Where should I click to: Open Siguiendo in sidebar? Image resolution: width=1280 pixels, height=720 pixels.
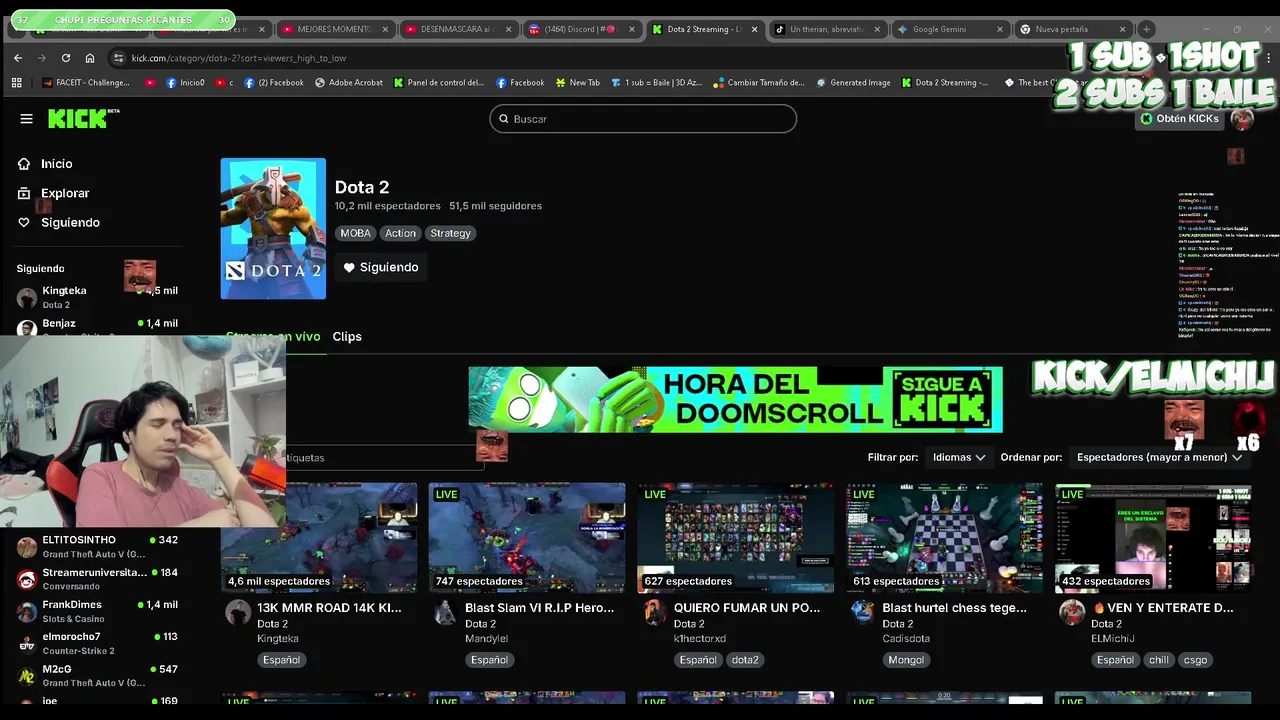pos(70,222)
